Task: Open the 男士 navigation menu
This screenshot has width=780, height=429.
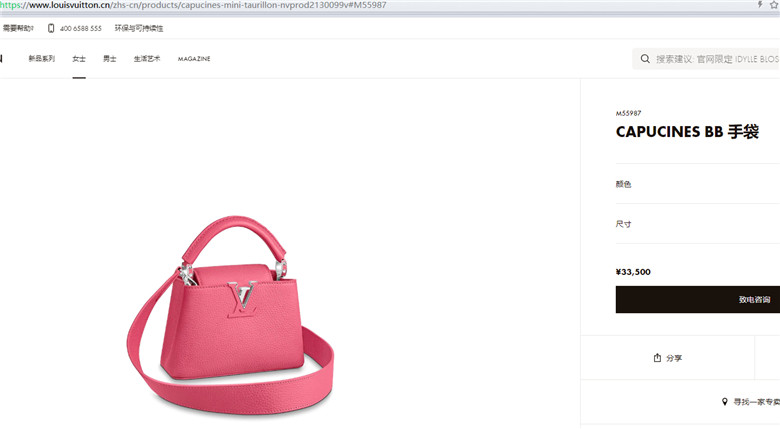Action: tap(109, 59)
